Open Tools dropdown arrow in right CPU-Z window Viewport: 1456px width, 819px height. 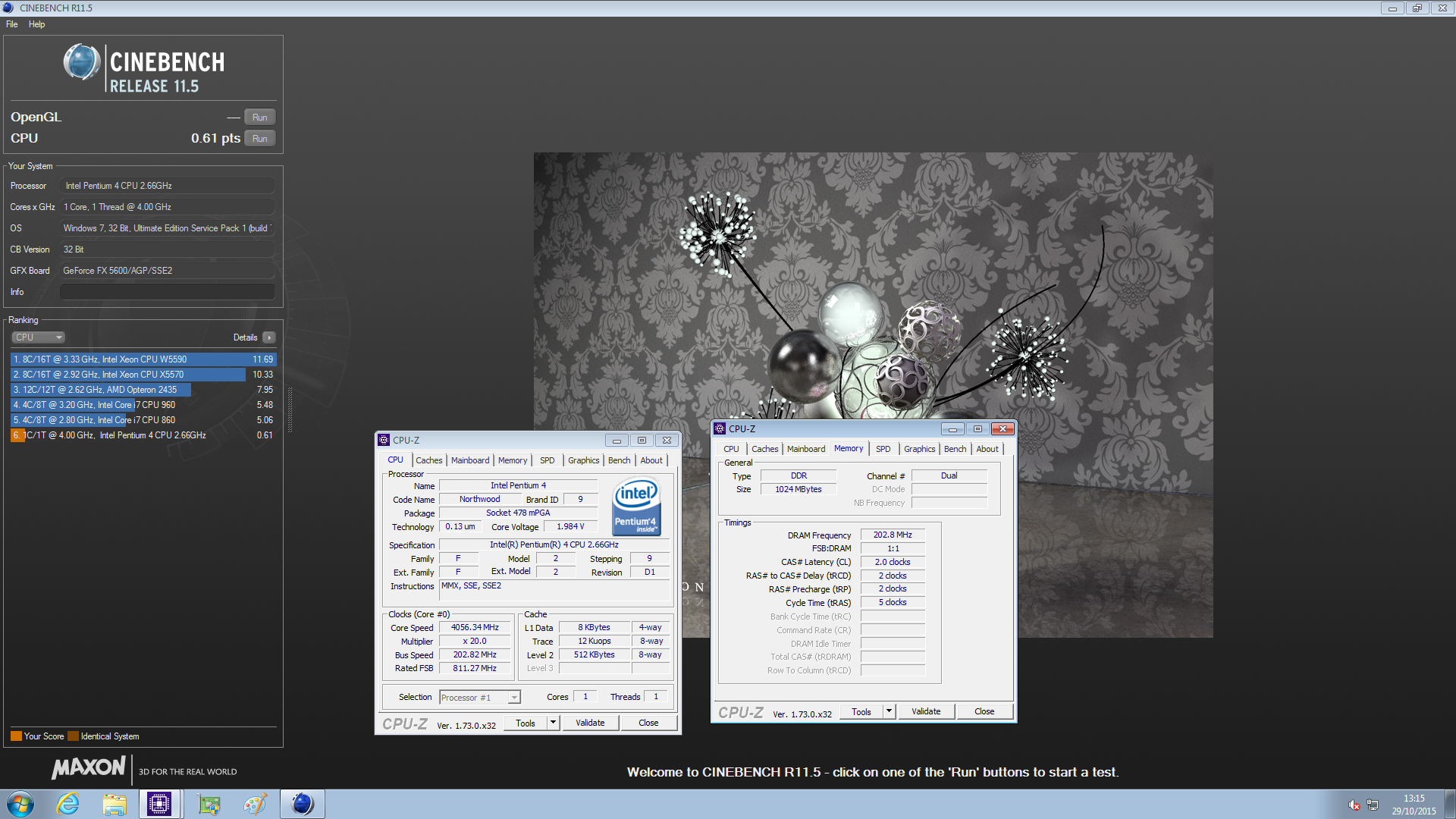pyautogui.click(x=889, y=712)
